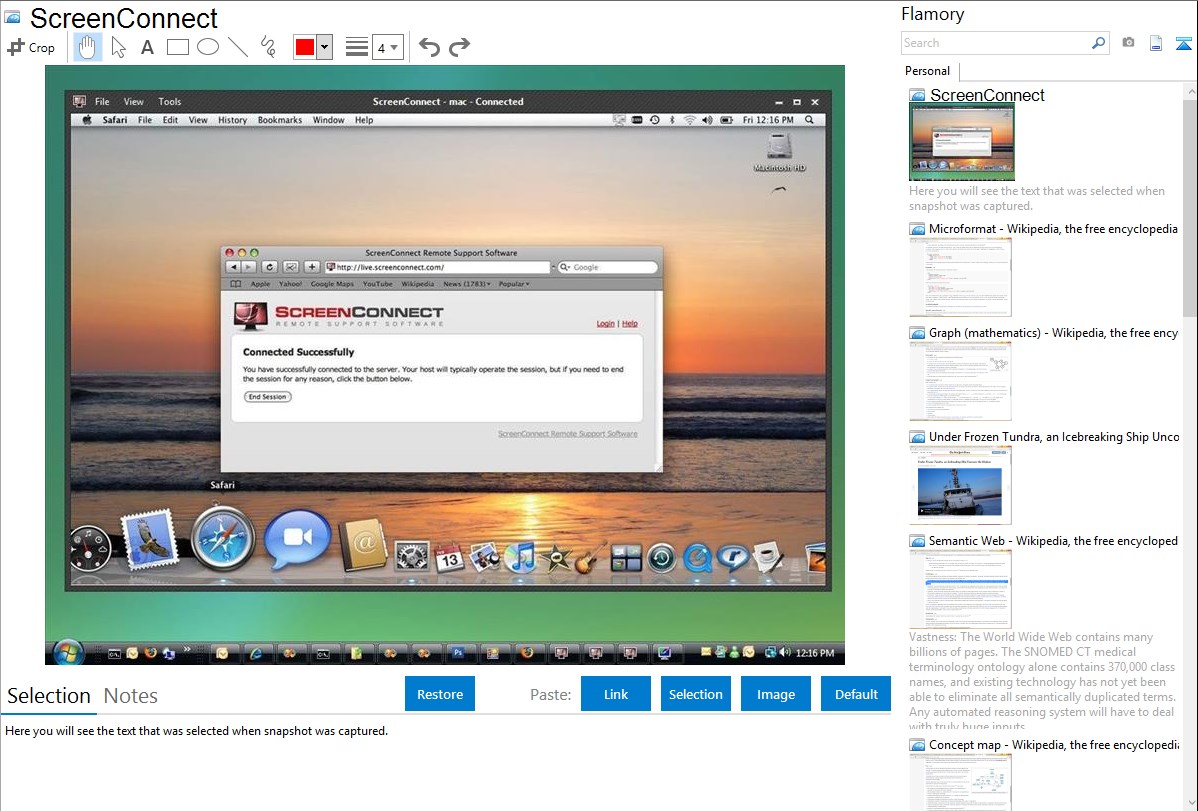1198x811 pixels.
Task: Click the Safari reload button
Action: pos(269,268)
